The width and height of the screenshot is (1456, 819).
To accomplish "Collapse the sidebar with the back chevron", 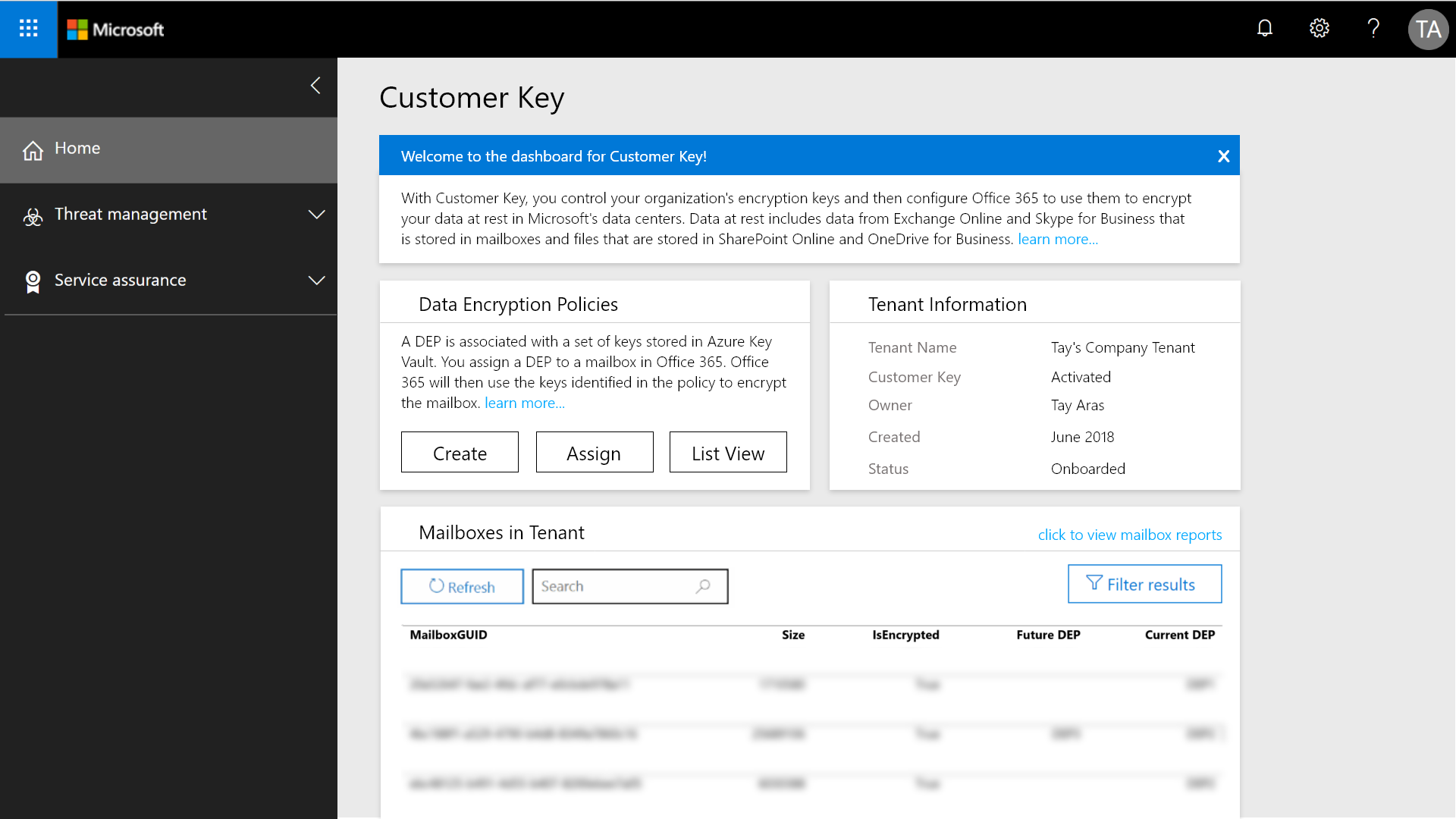I will coord(315,86).
